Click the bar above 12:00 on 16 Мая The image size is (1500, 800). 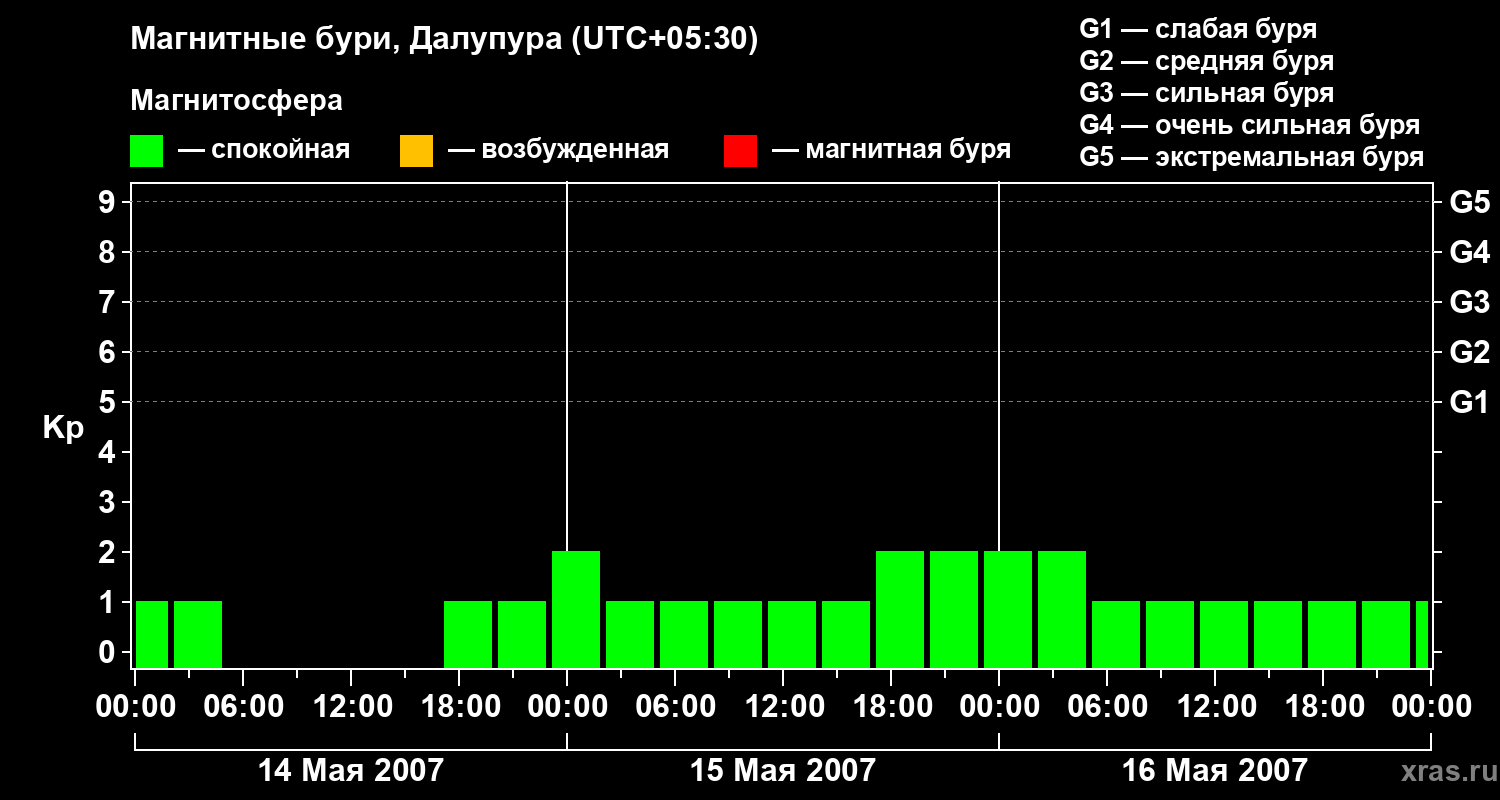point(1224,635)
